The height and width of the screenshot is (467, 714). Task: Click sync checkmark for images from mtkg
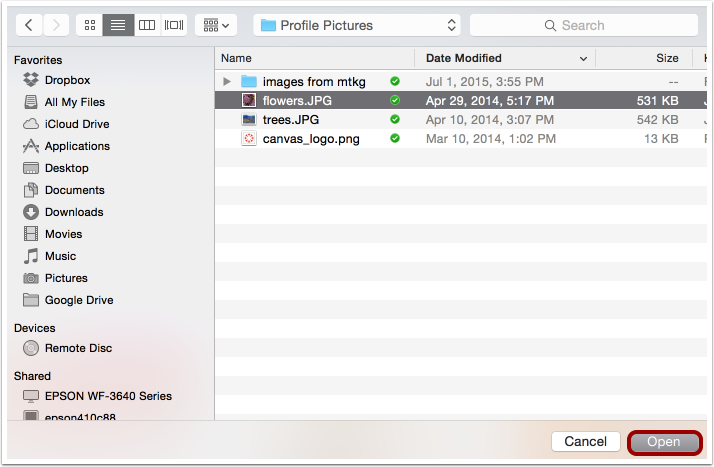pos(395,81)
